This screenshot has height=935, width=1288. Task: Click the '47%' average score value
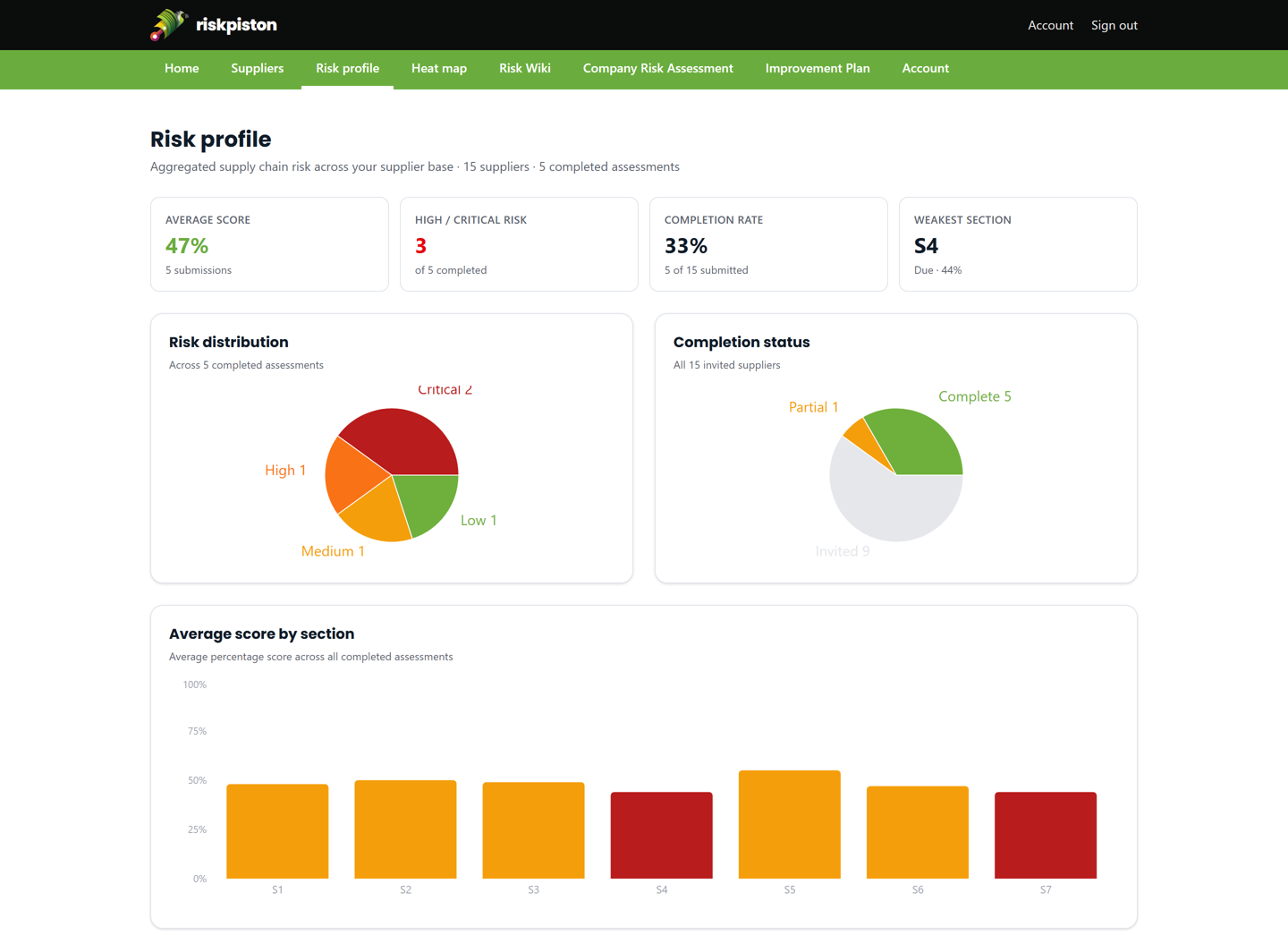tap(187, 245)
